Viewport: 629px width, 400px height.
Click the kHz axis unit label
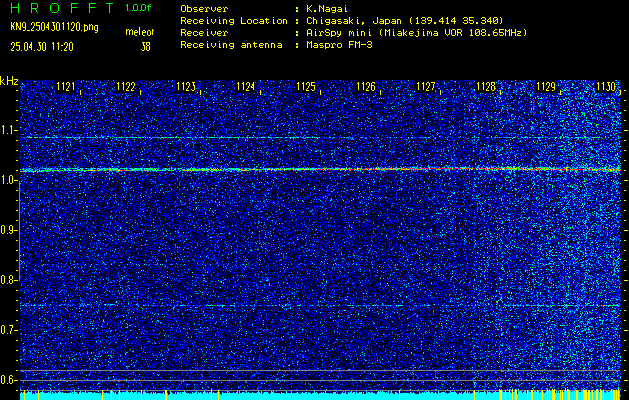(9, 81)
